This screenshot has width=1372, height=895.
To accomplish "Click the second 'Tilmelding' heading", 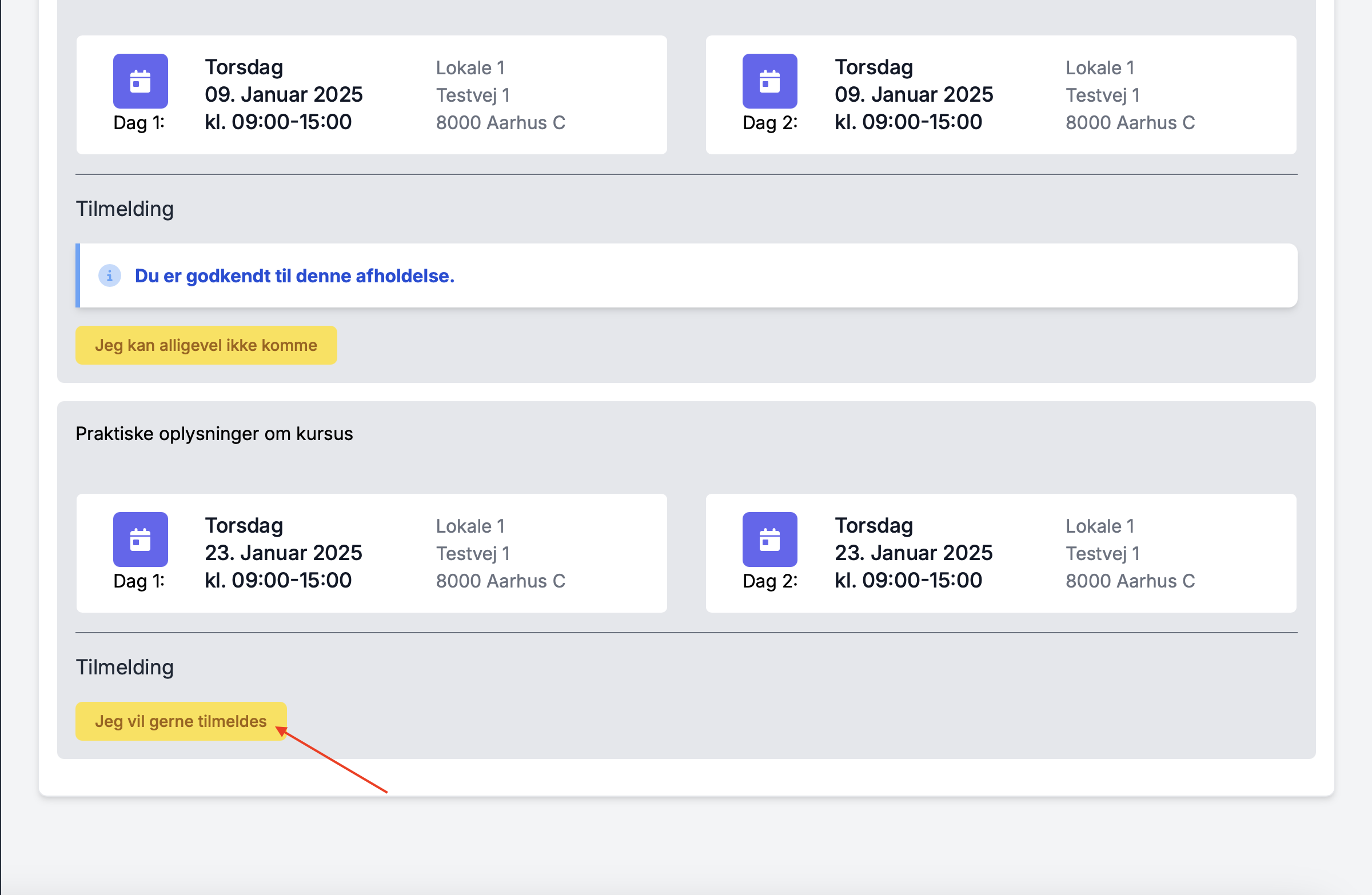I will point(125,667).
